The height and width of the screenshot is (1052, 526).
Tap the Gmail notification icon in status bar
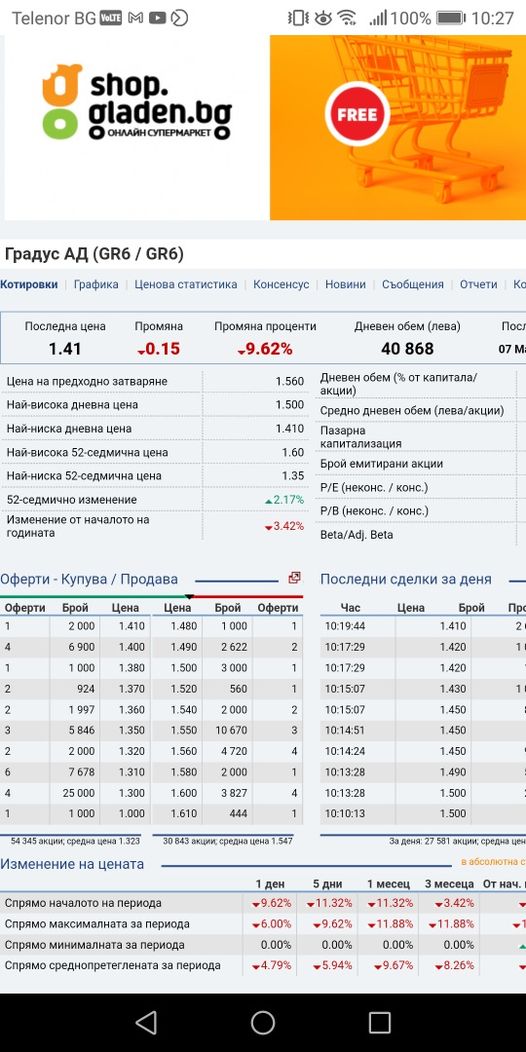[136, 18]
